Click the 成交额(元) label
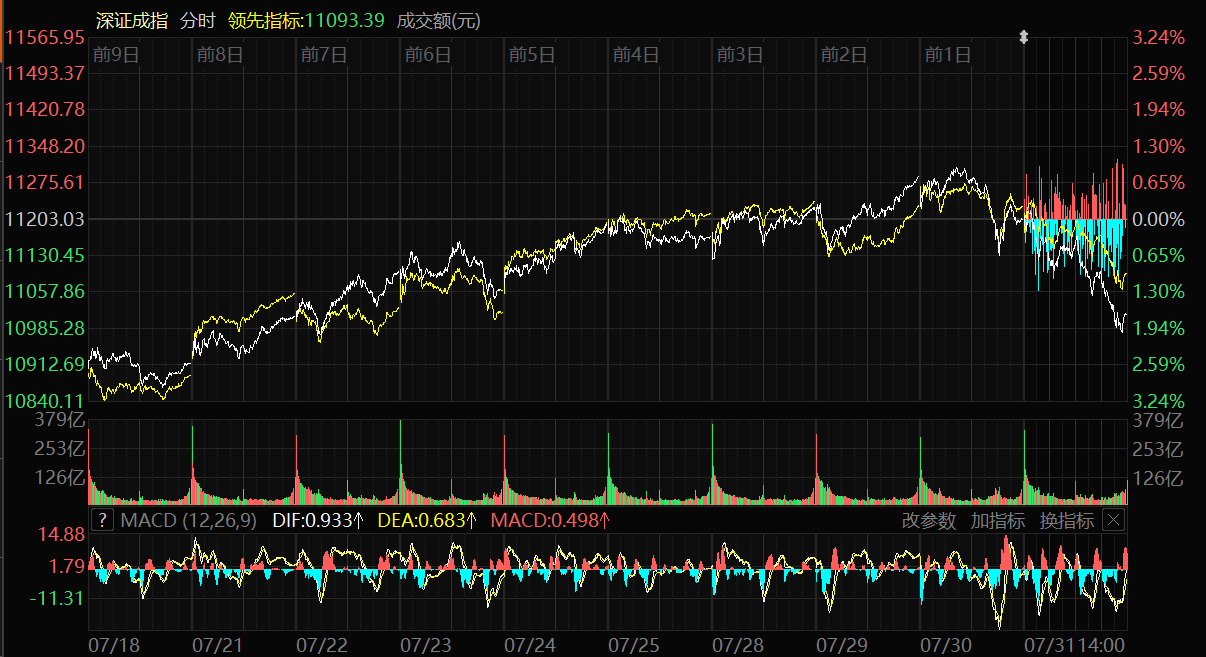This screenshot has width=1206, height=657. (x=439, y=20)
